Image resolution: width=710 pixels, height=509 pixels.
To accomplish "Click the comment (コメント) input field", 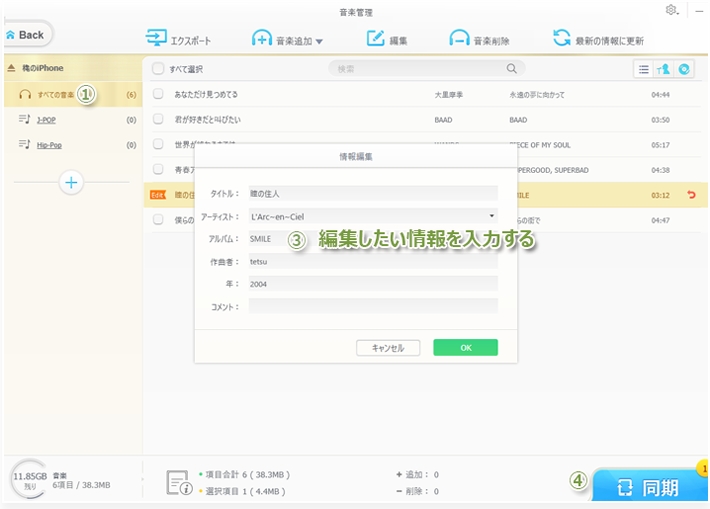I will 372,306.
